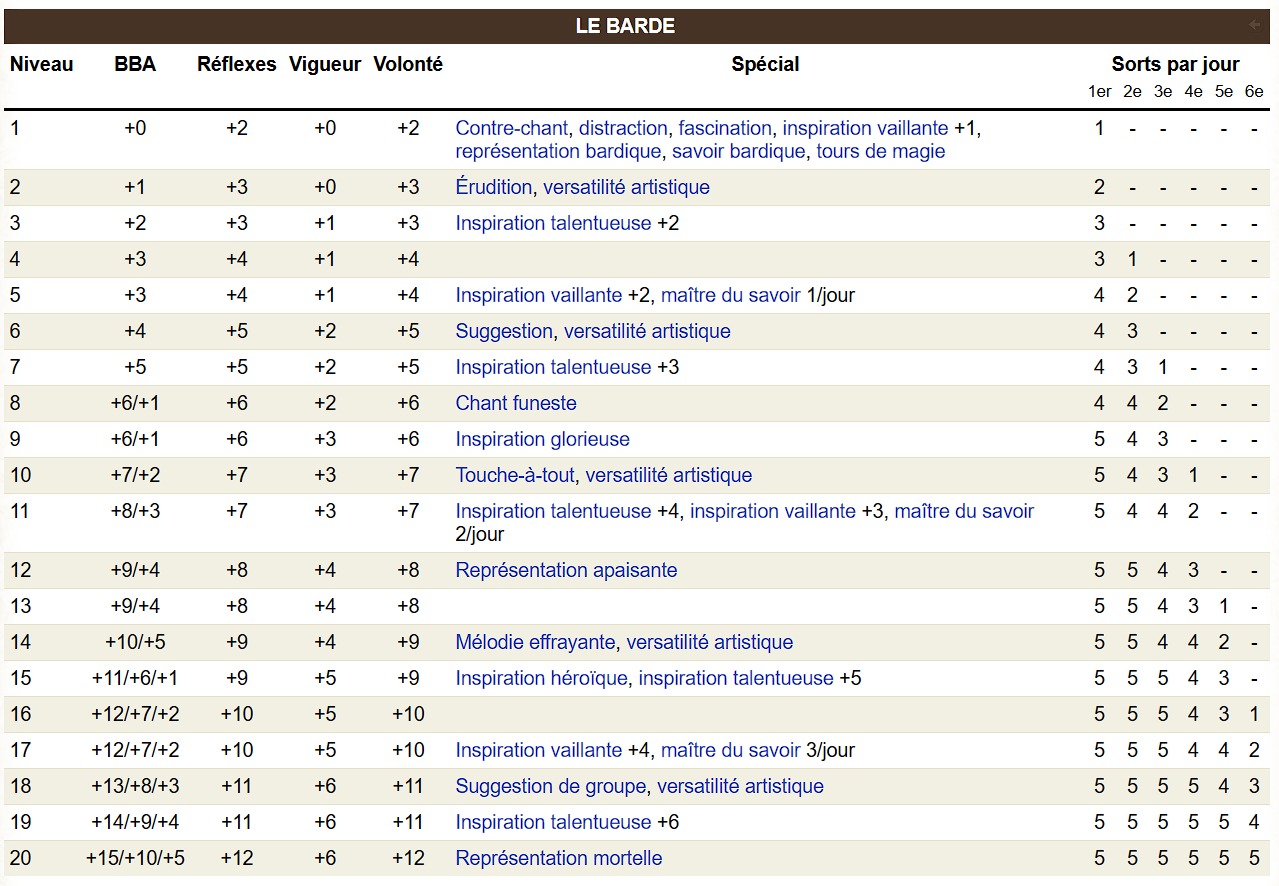This screenshot has width=1279, height=886.
Task: Click the Représentation mortelle link
Action: point(558,859)
